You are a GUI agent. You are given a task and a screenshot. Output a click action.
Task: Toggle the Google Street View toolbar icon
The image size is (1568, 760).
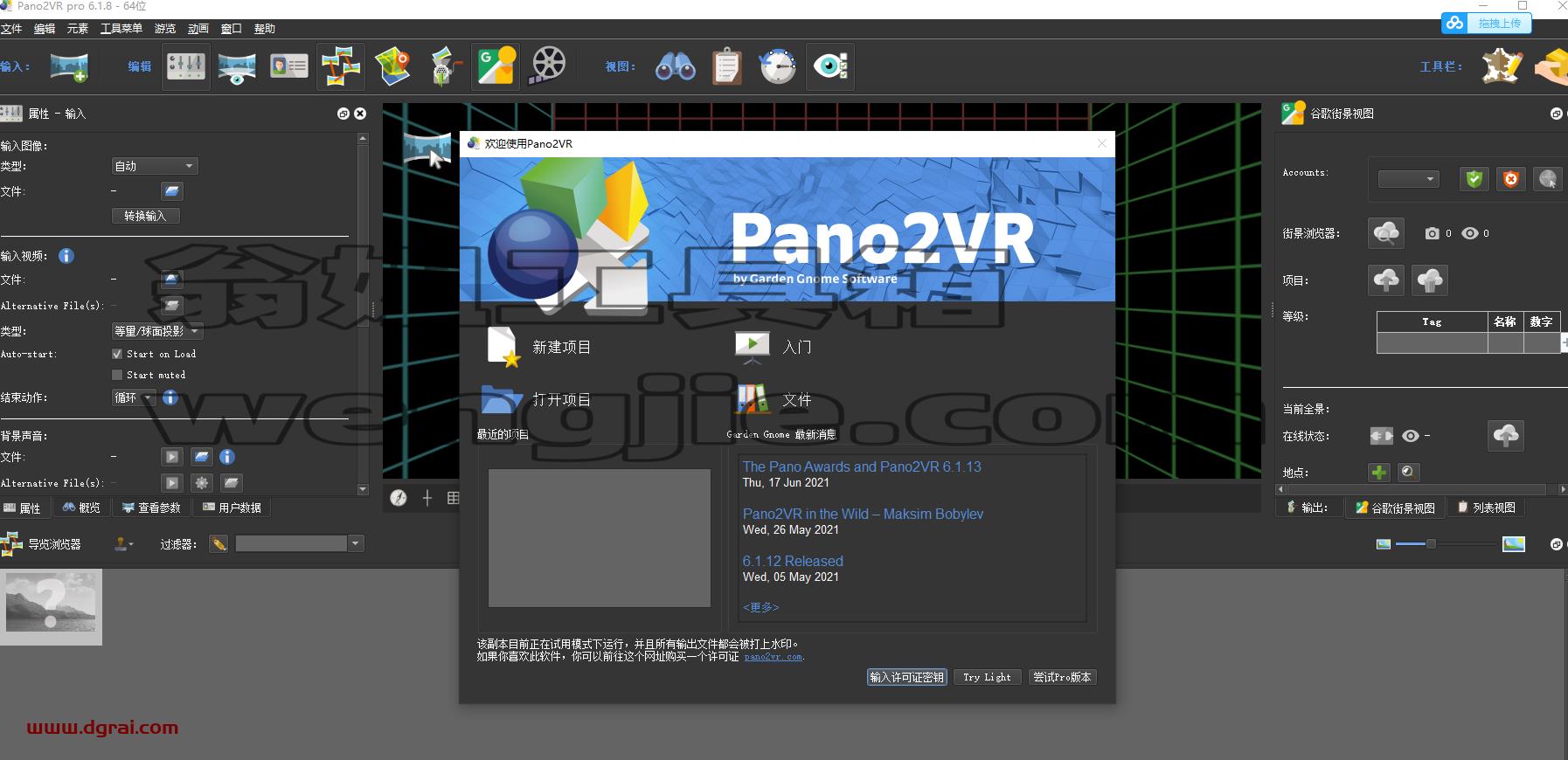point(496,66)
